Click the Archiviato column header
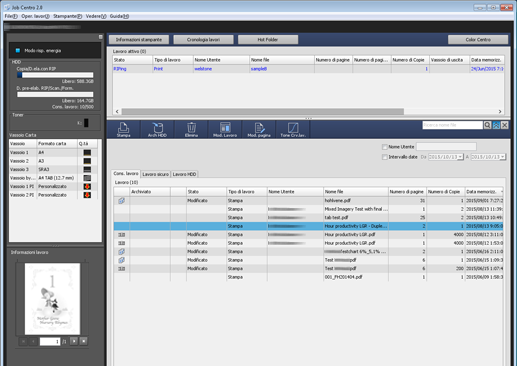Viewport: 517px width, 366px height. tap(150, 192)
